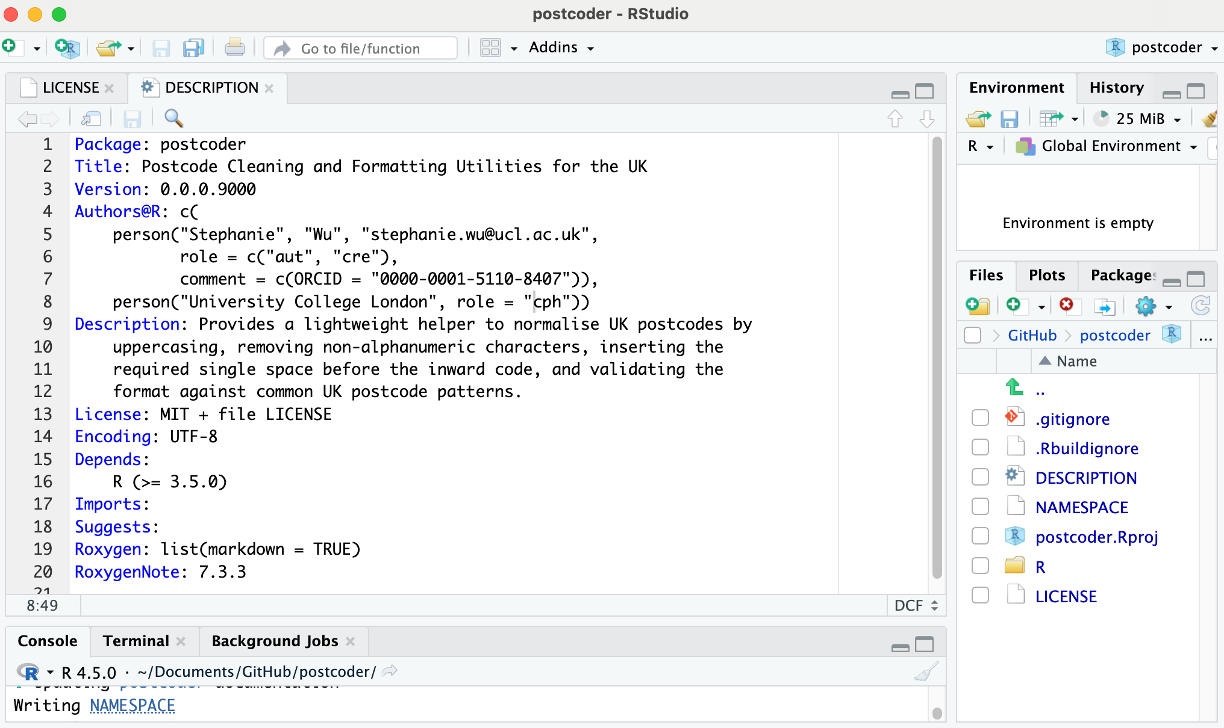Open the R language selector in Environment
The image size is (1224, 728).
[979, 146]
